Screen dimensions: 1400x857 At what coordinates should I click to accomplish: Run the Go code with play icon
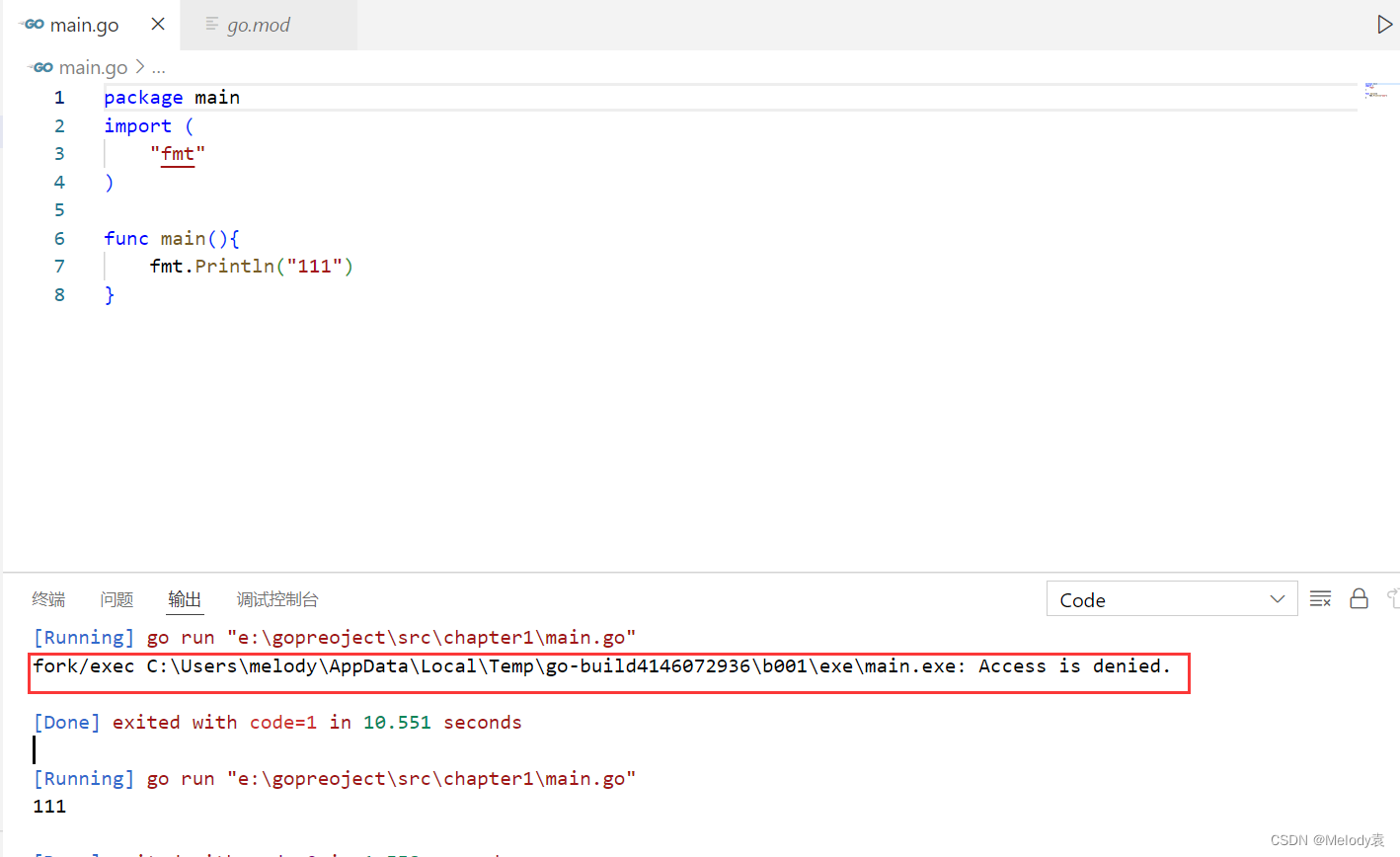click(x=1385, y=25)
